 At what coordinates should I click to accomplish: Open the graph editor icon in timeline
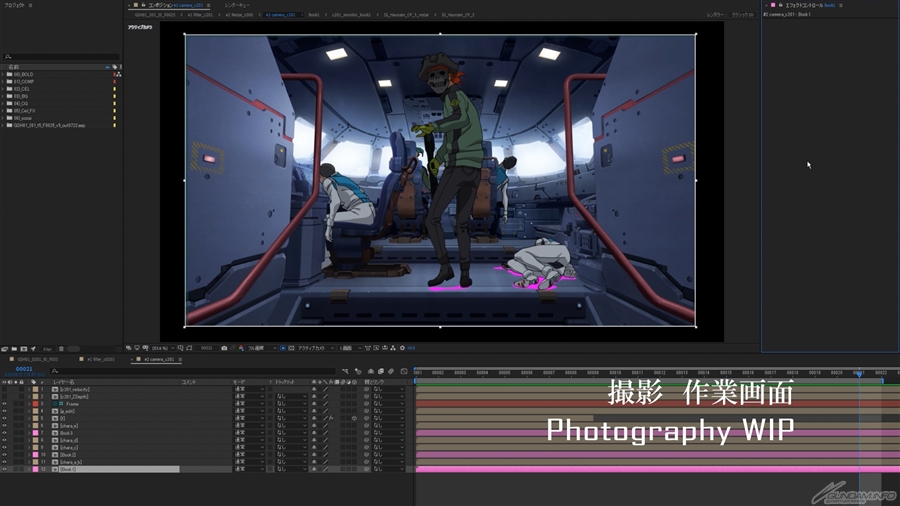tap(404, 372)
